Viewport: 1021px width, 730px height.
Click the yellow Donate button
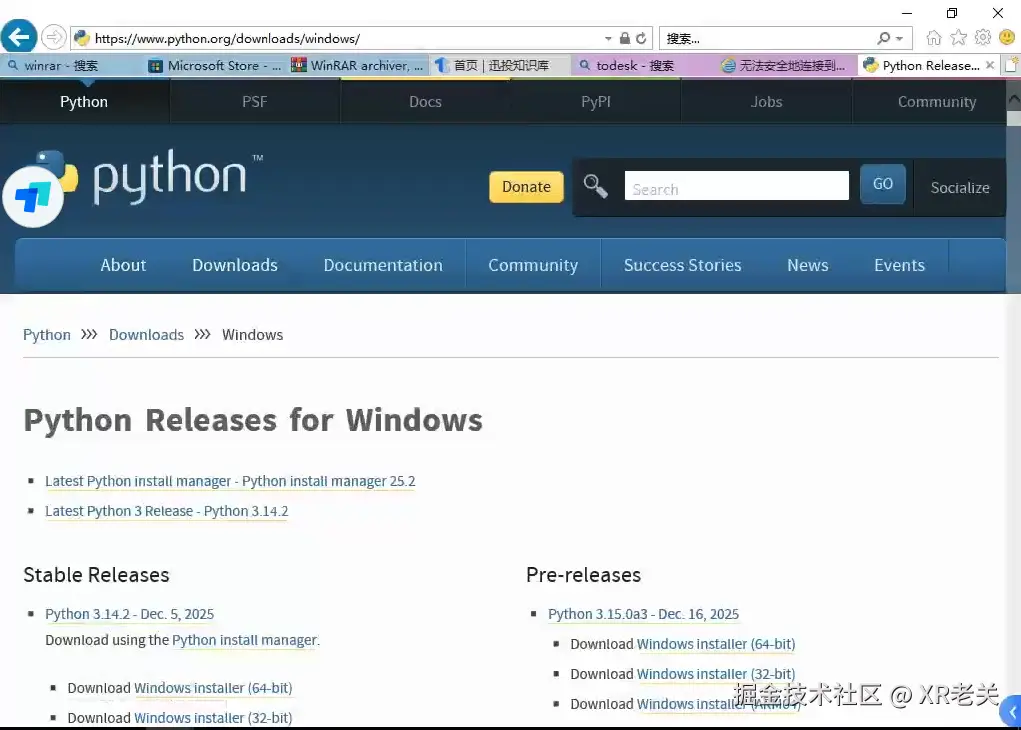[x=526, y=187]
